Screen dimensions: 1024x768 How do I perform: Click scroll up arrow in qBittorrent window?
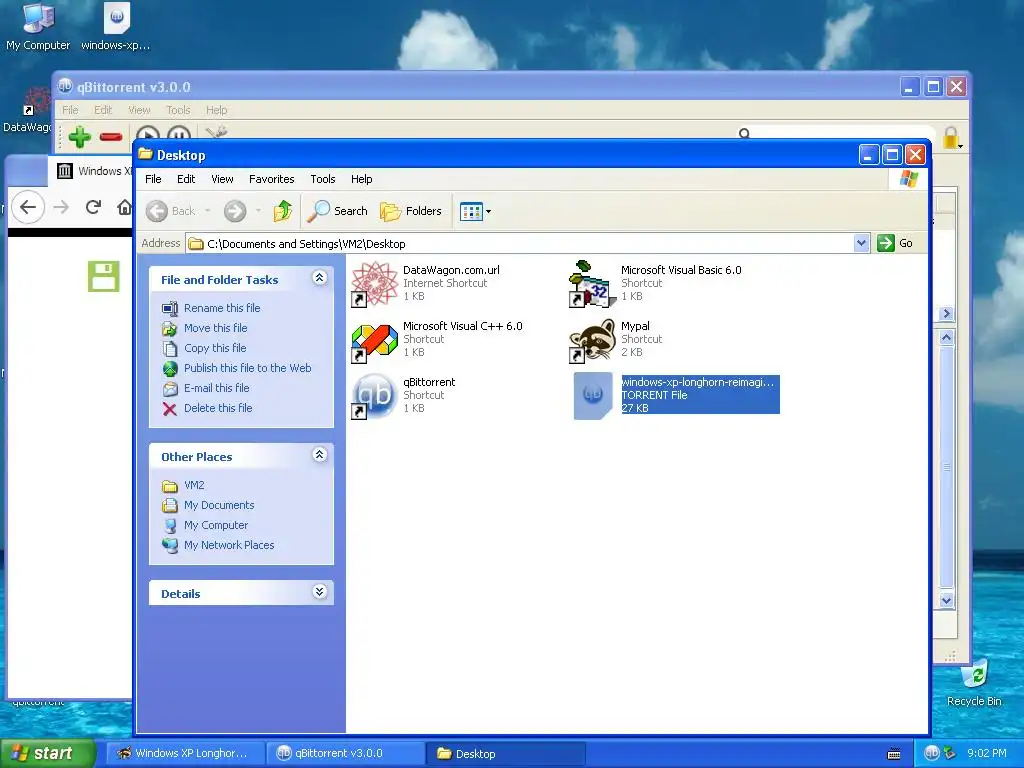(x=946, y=338)
